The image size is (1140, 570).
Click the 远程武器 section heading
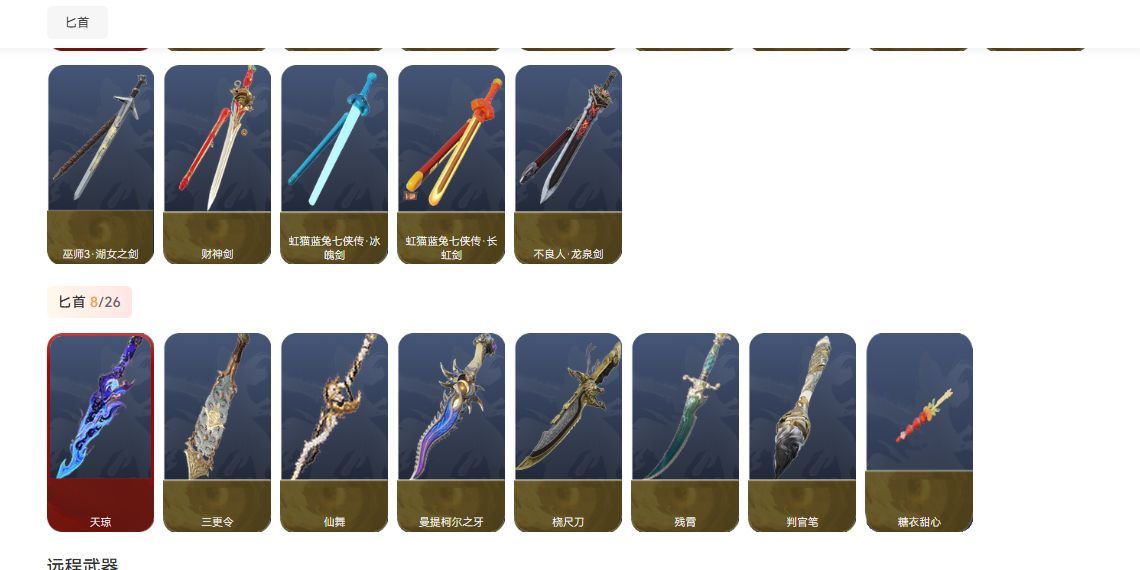[x=82, y=563]
